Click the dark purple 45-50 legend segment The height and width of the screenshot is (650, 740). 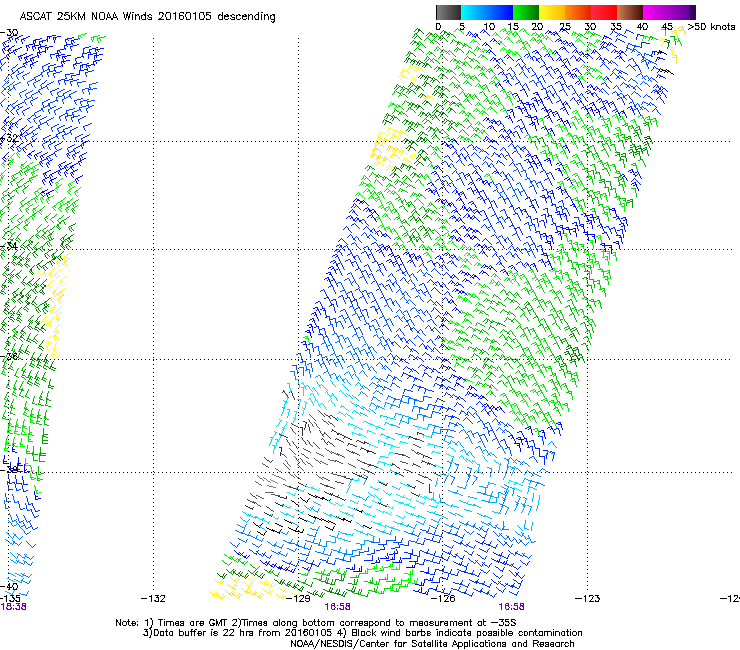(682, 12)
